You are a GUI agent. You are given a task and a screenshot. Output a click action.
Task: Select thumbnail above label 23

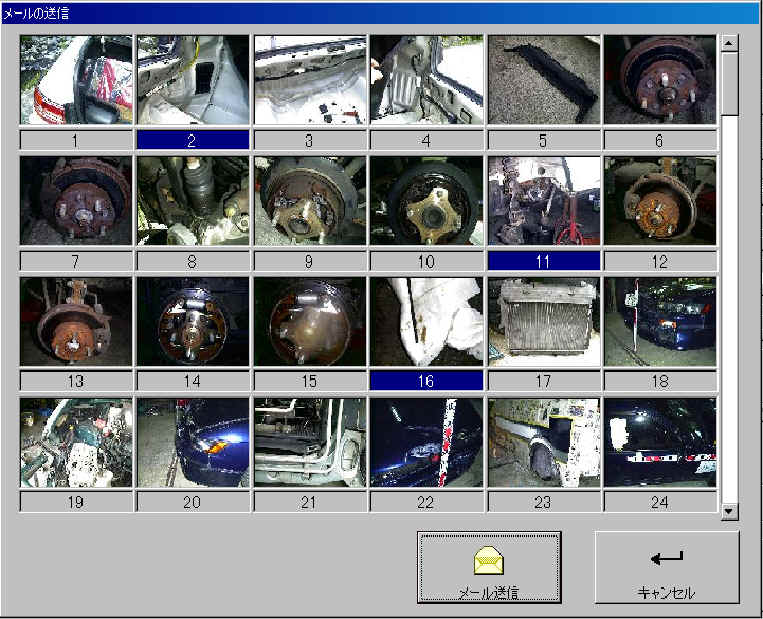point(544,443)
